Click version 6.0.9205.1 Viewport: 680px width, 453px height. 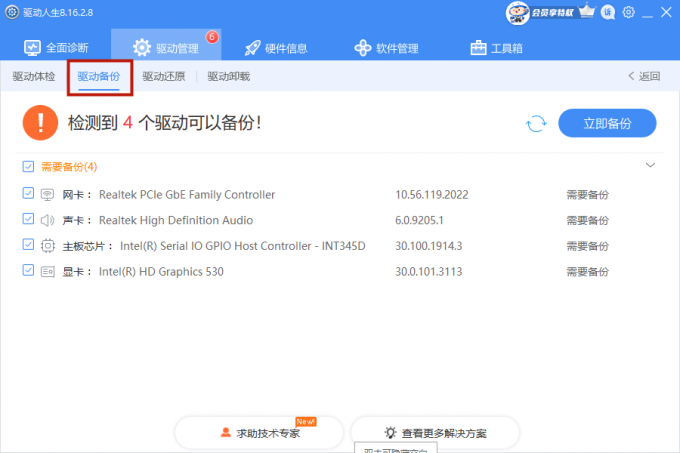[419, 220]
